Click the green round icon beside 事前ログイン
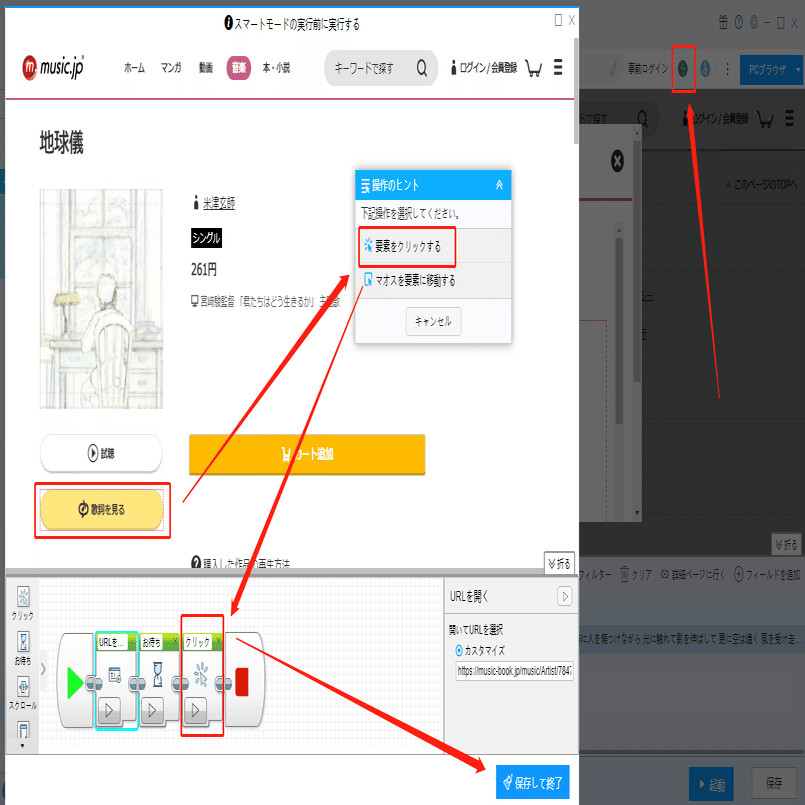Image resolution: width=805 pixels, height=805 pixels. (x=683, y=68)
